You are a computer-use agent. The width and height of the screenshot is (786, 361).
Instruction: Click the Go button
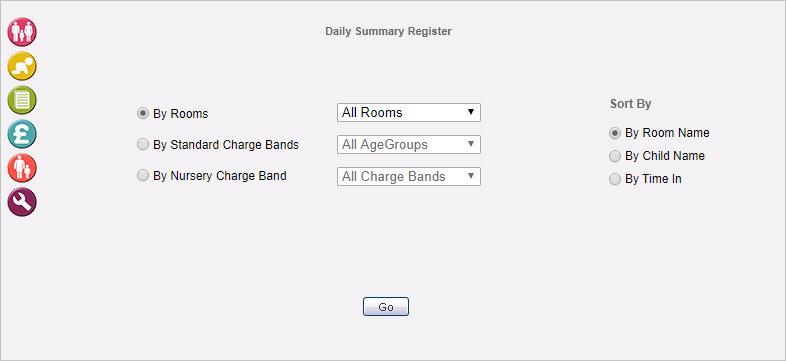pos(386,307)
